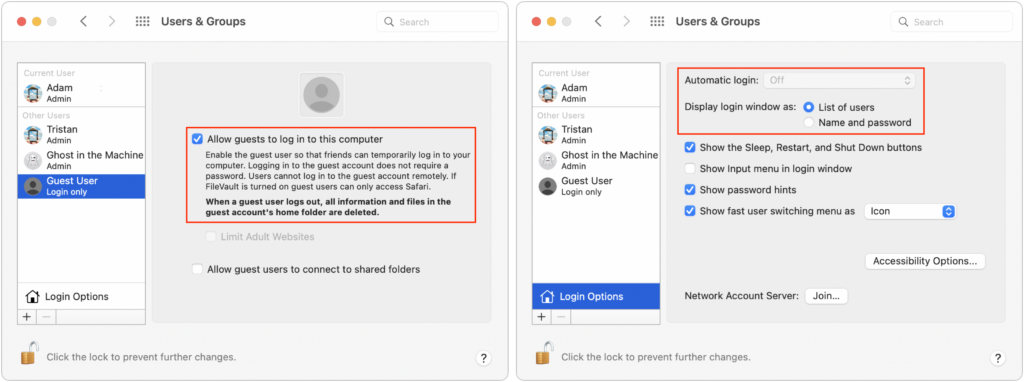The height and width of the screenshot is (382, 1024).
Task: Enable Allow guest users to connect to shared folders
Action: pyautogui.click(x=197, y=269)
